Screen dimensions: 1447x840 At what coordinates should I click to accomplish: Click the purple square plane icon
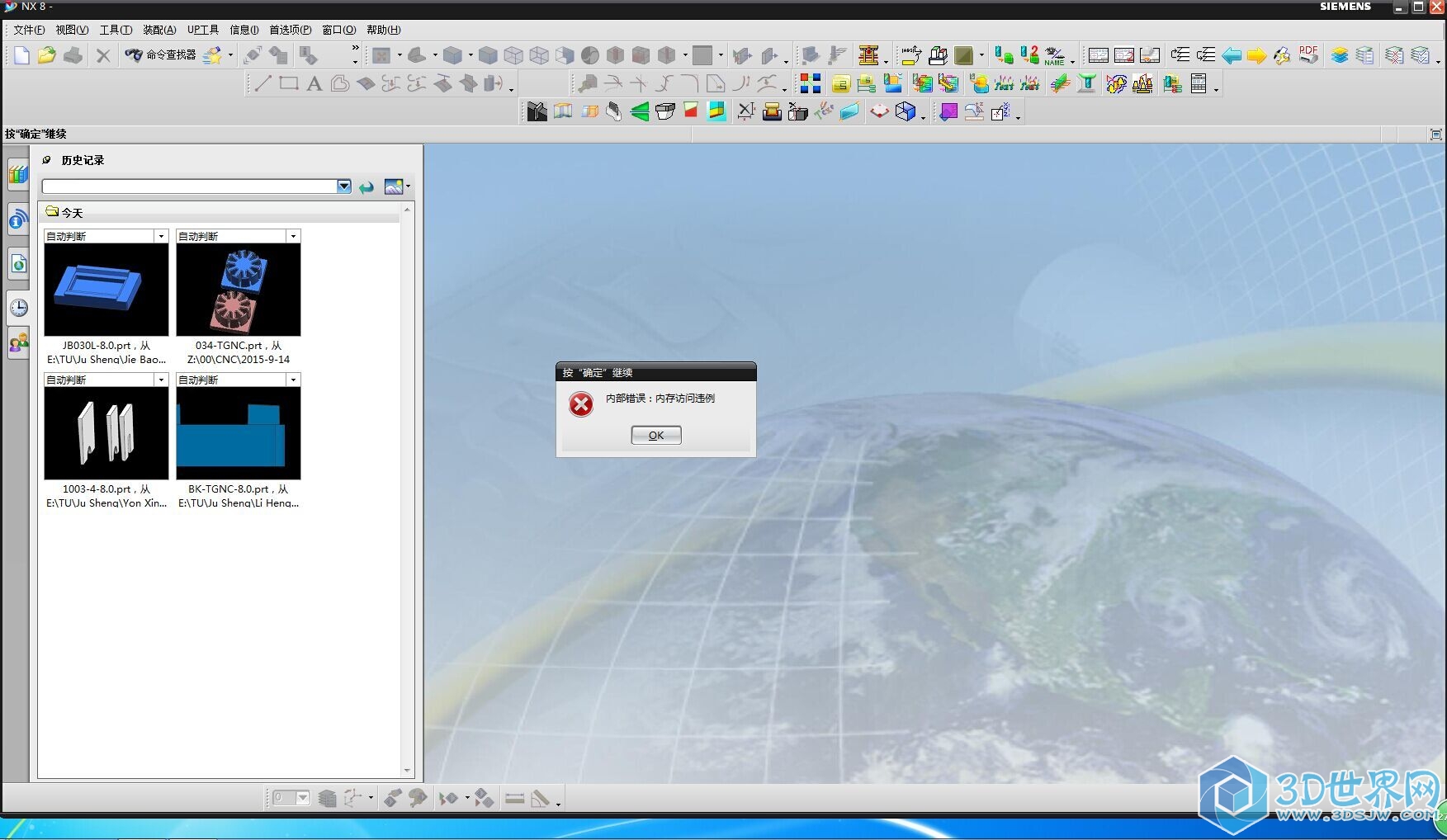pos(948,111)
